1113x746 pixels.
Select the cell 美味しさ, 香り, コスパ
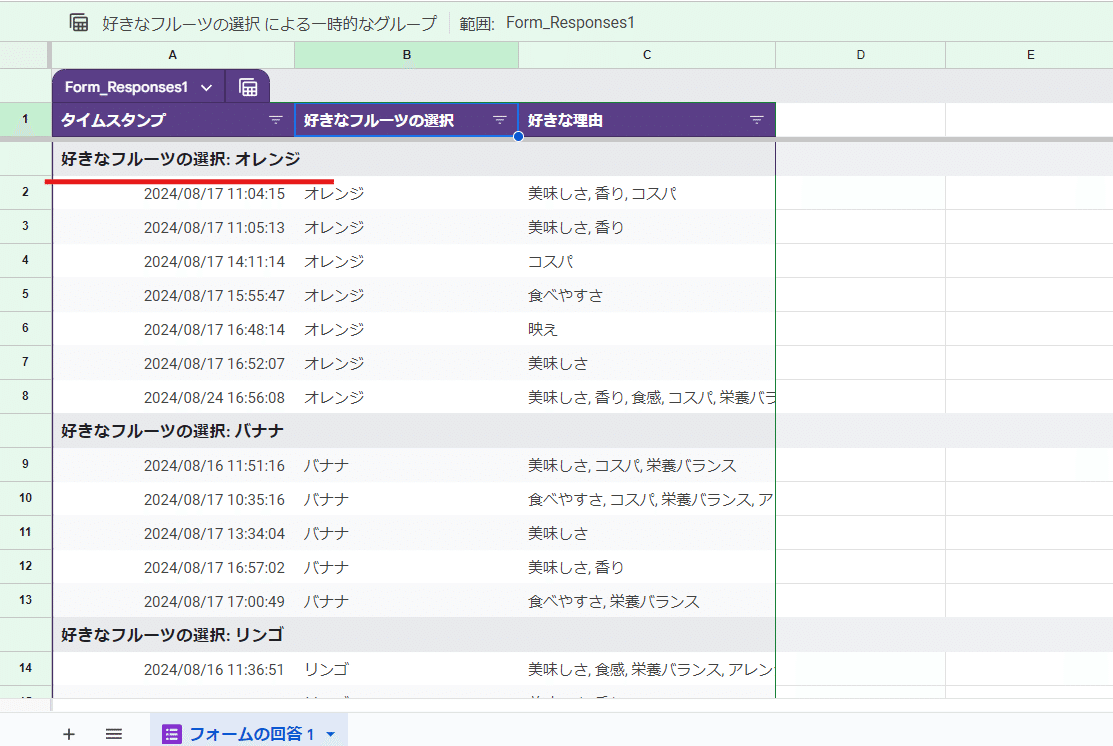(647, 193)
